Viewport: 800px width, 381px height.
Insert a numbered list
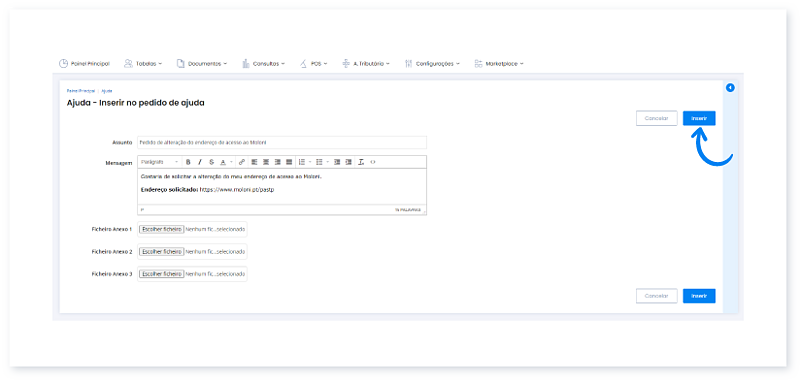(x=302, y=162)
